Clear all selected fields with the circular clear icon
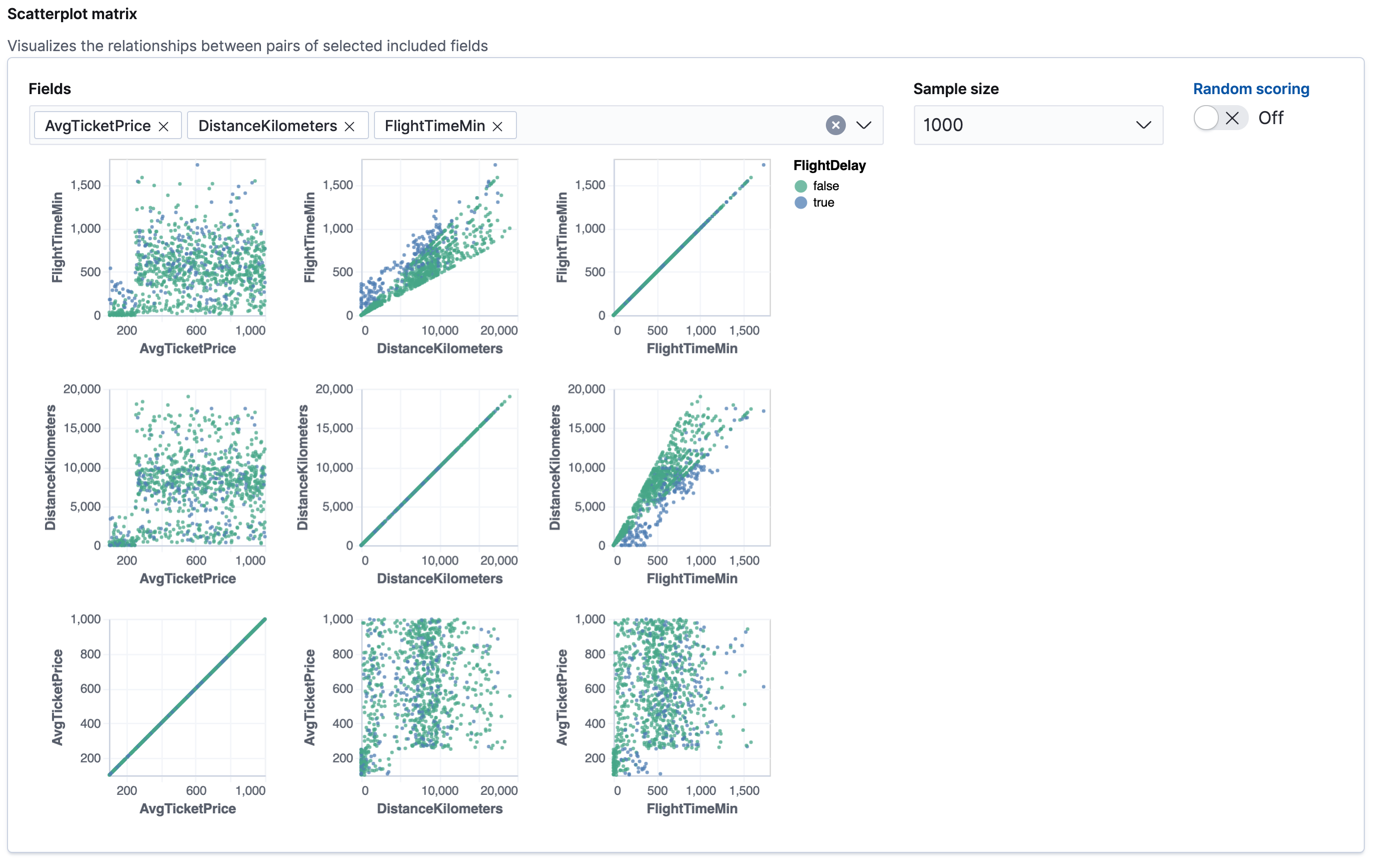Screen dimensions: 1373x859 tap(835, 125)
